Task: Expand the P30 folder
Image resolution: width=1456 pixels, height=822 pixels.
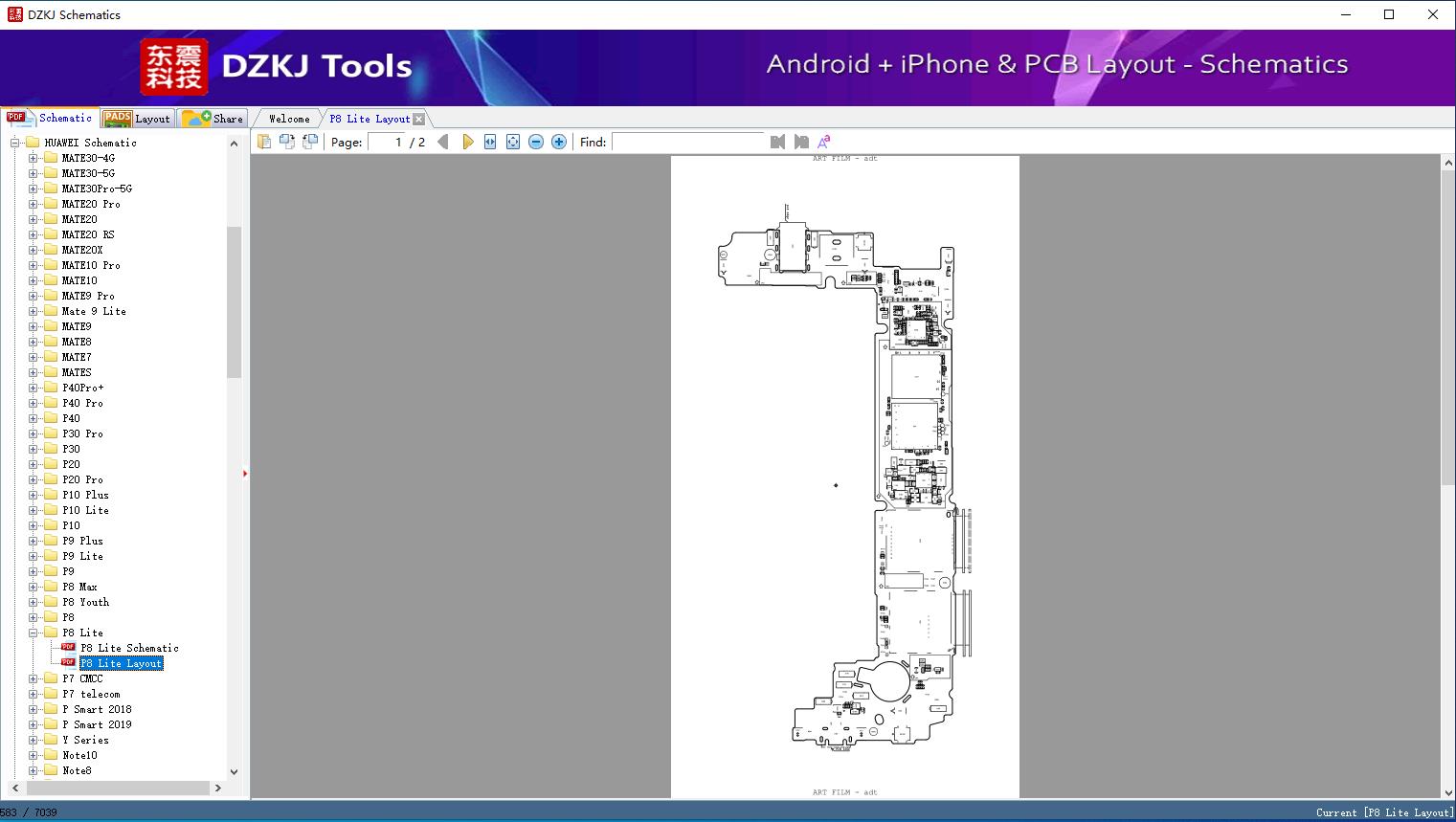Action: coord(34,449)
